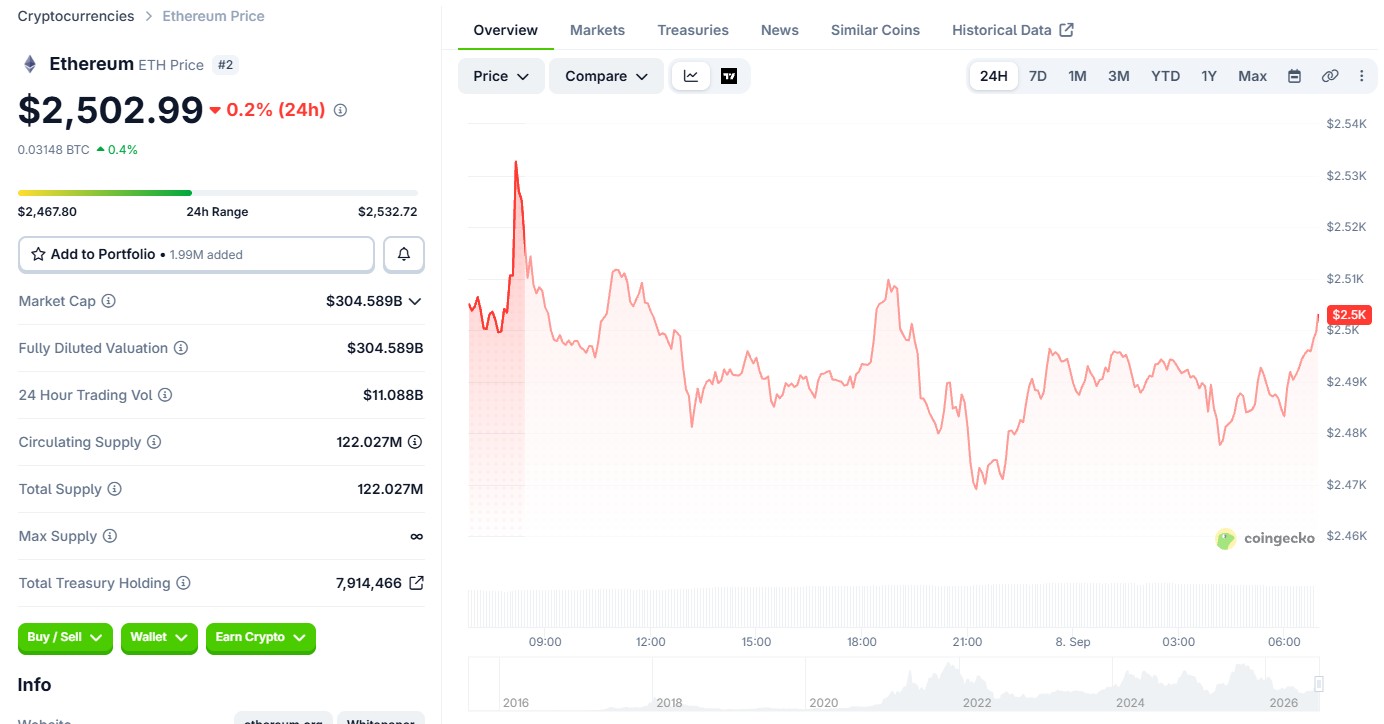This screenshot has width=1384, height=724.
Task: Open 24 Hour Trading Vol info icon
Action: coord(165,395)
